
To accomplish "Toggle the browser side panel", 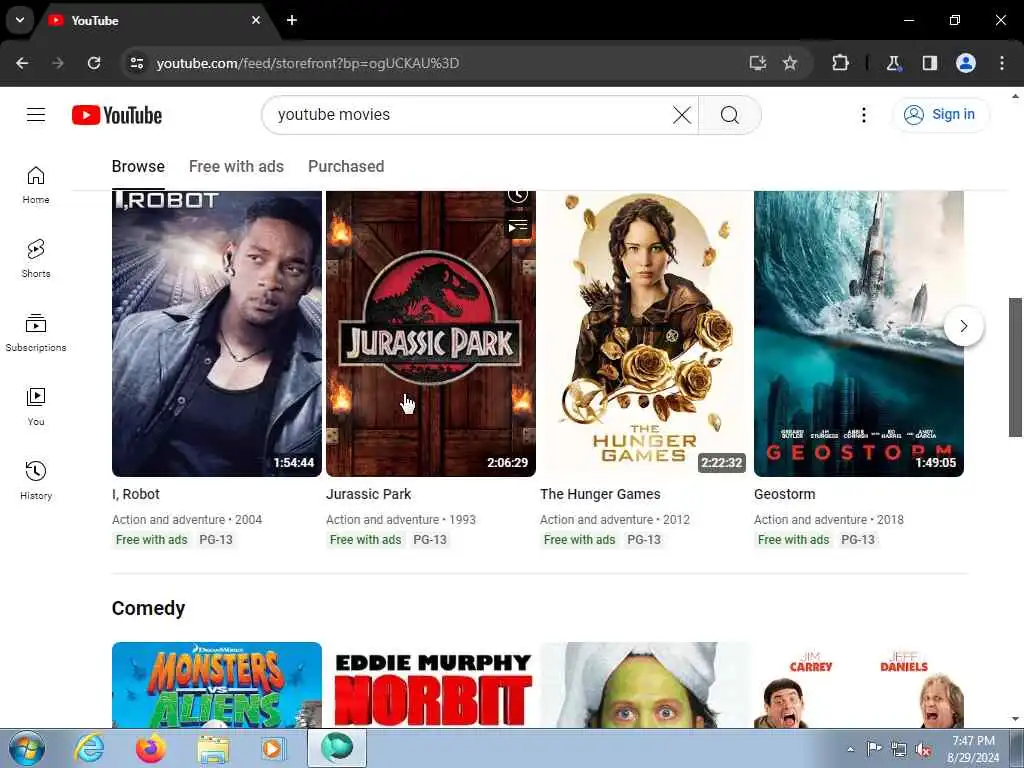I will (930, 63).
